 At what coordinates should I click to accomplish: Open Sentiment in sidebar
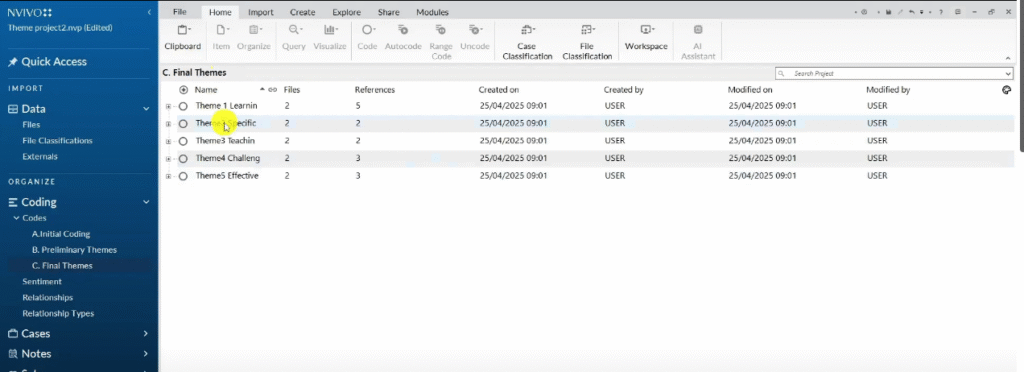coord(42,282)
